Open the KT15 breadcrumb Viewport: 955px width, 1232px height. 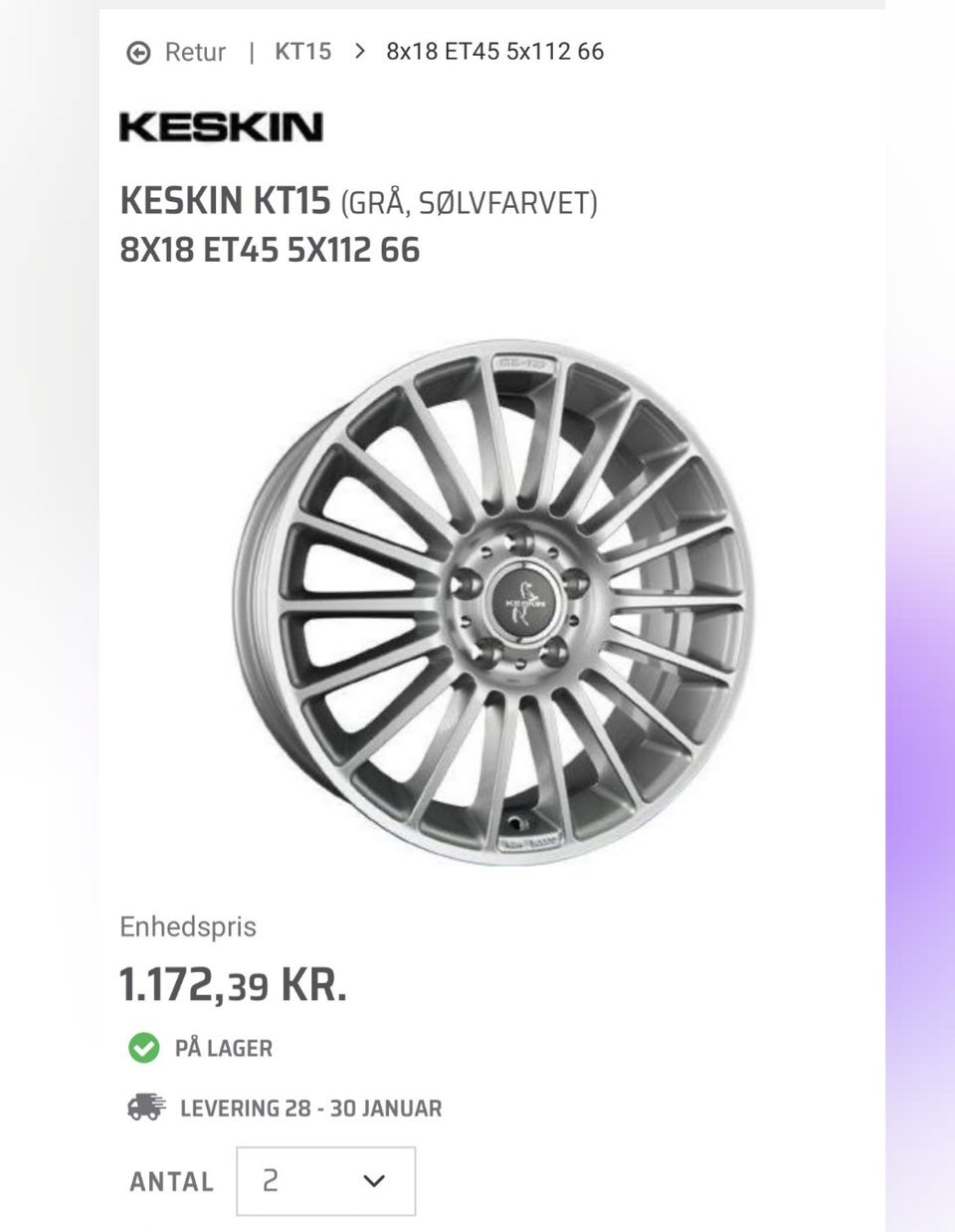(302, 51)
